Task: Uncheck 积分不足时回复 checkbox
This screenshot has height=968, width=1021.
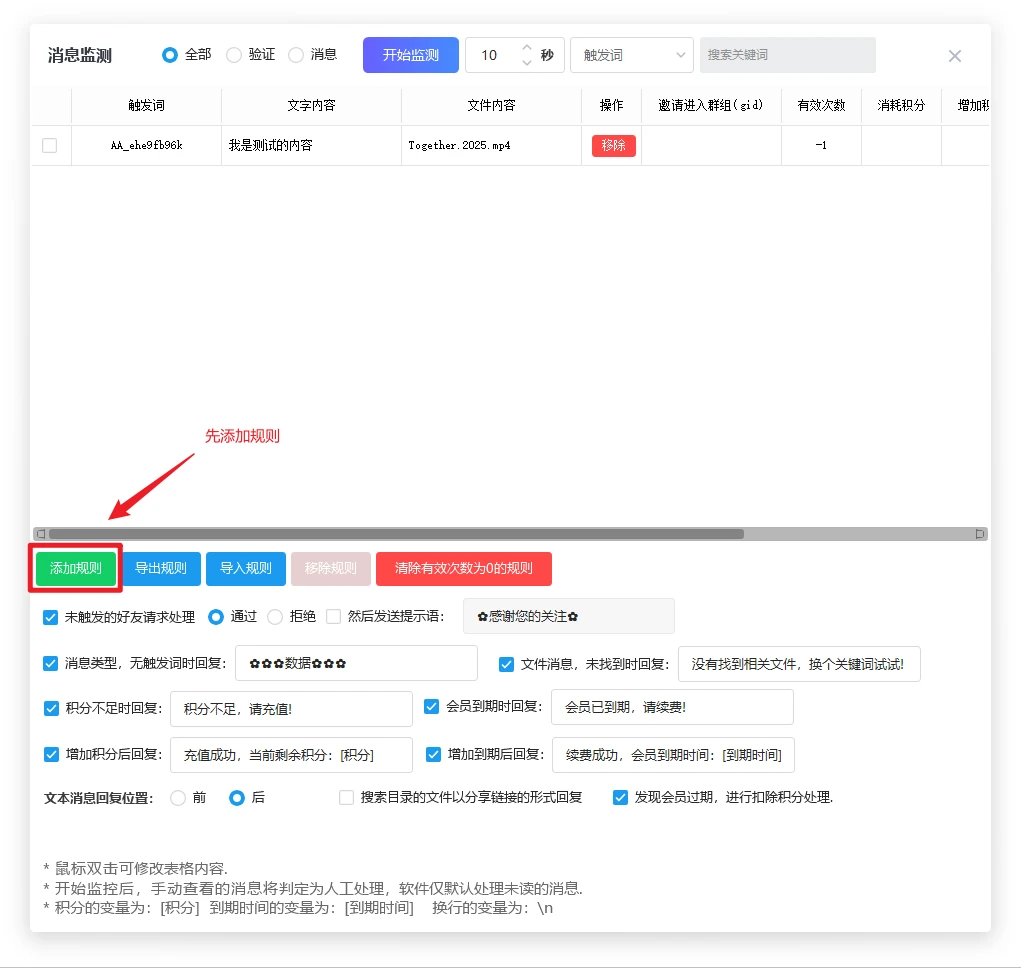Action: 52,708
